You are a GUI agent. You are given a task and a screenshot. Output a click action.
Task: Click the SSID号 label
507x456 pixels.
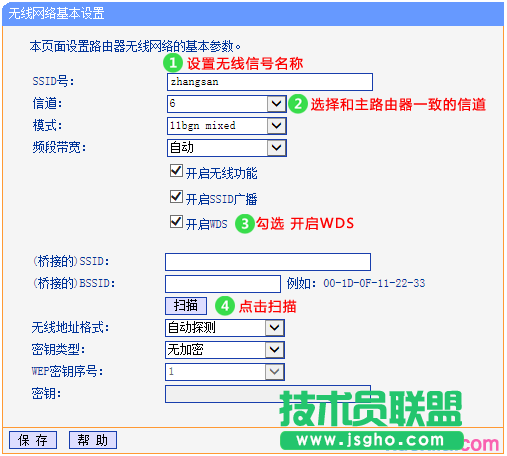pyautogui.click(x=53, y=82)
